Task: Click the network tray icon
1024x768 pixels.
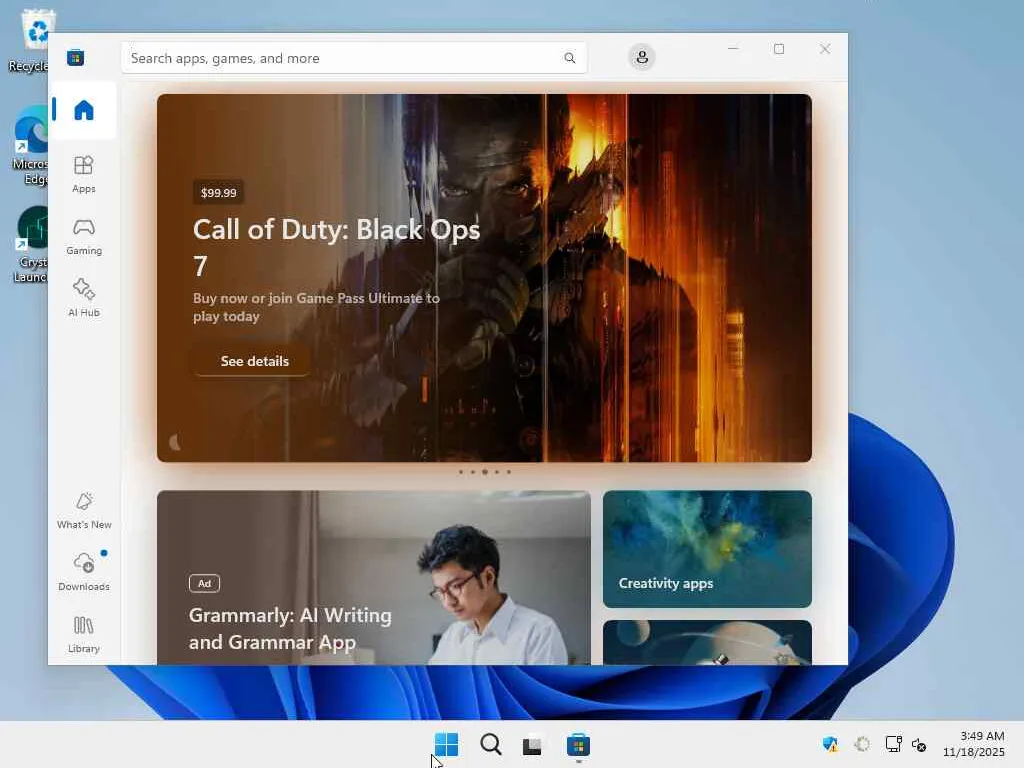Action: pyautogui.click(x=893, y=744)
